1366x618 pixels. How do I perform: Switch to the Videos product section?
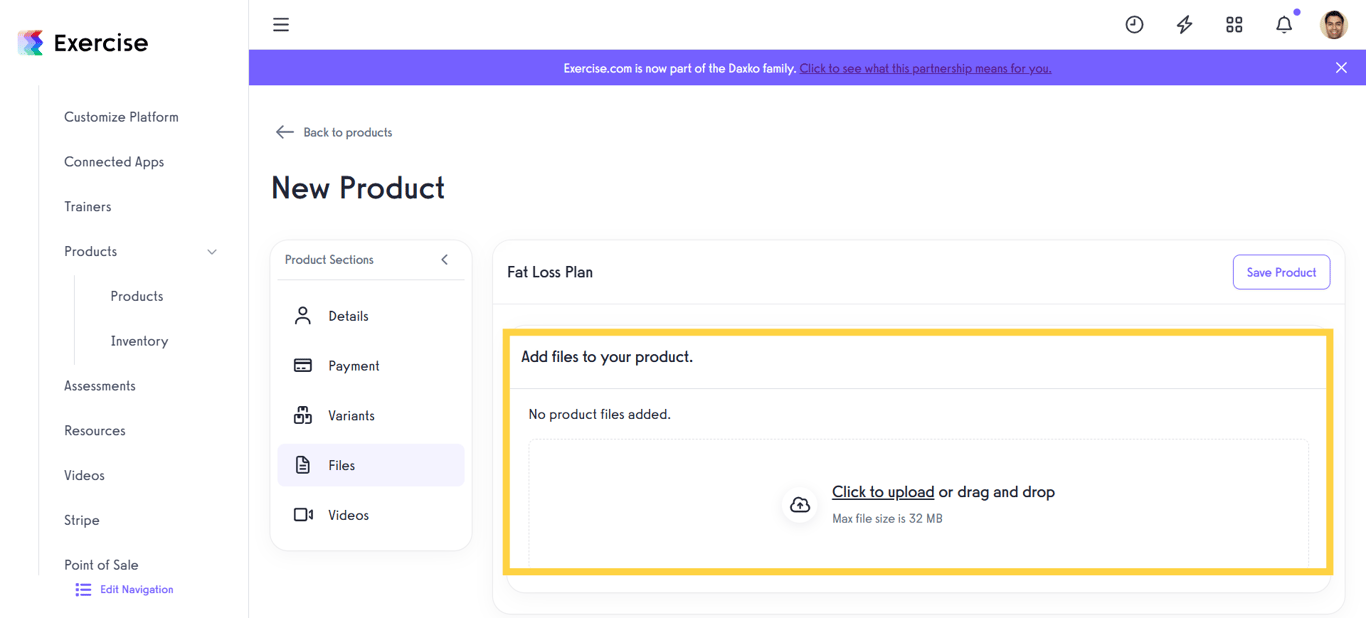pyautogui.click(x=348, y=514)
